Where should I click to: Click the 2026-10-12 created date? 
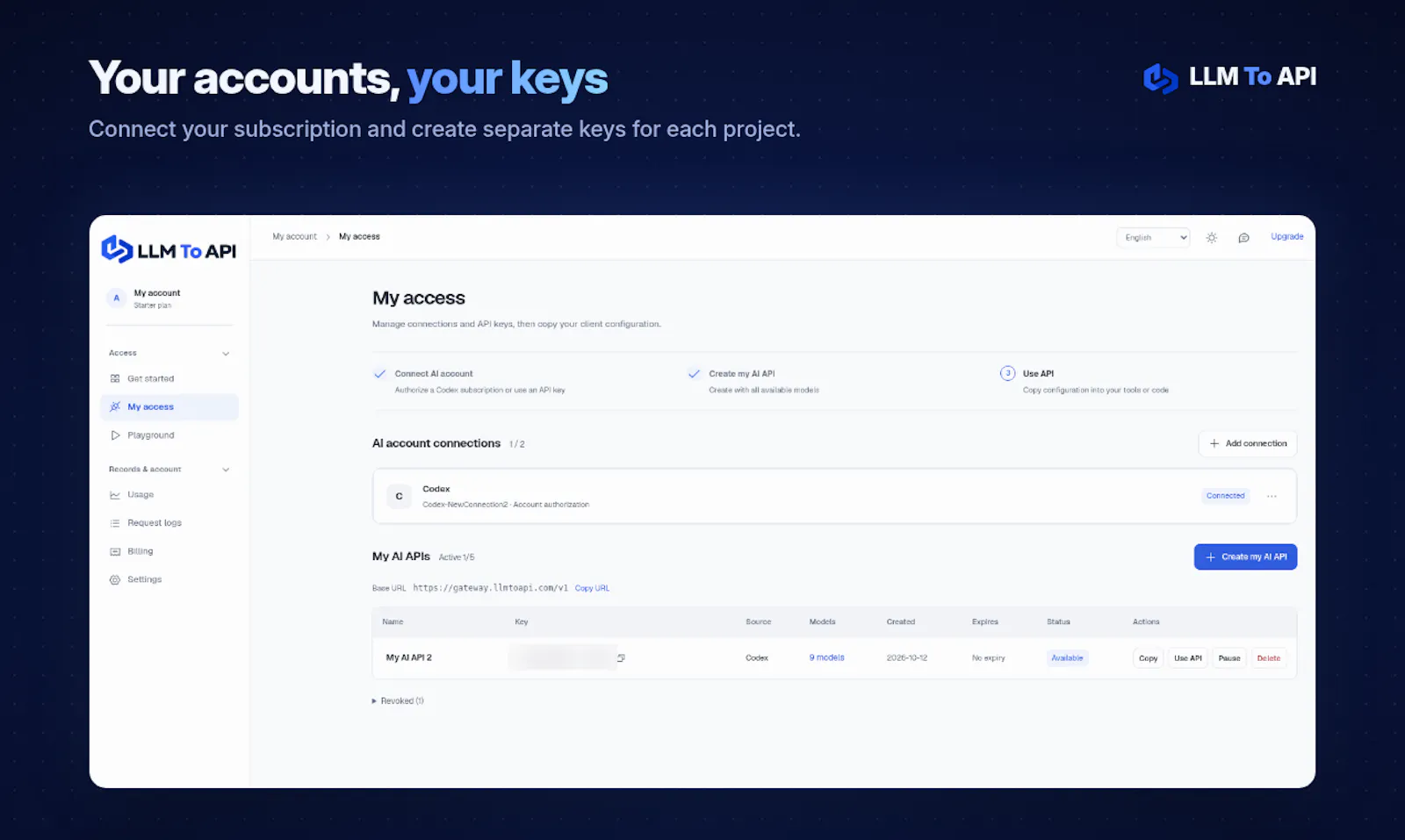[x=907, y=657]
